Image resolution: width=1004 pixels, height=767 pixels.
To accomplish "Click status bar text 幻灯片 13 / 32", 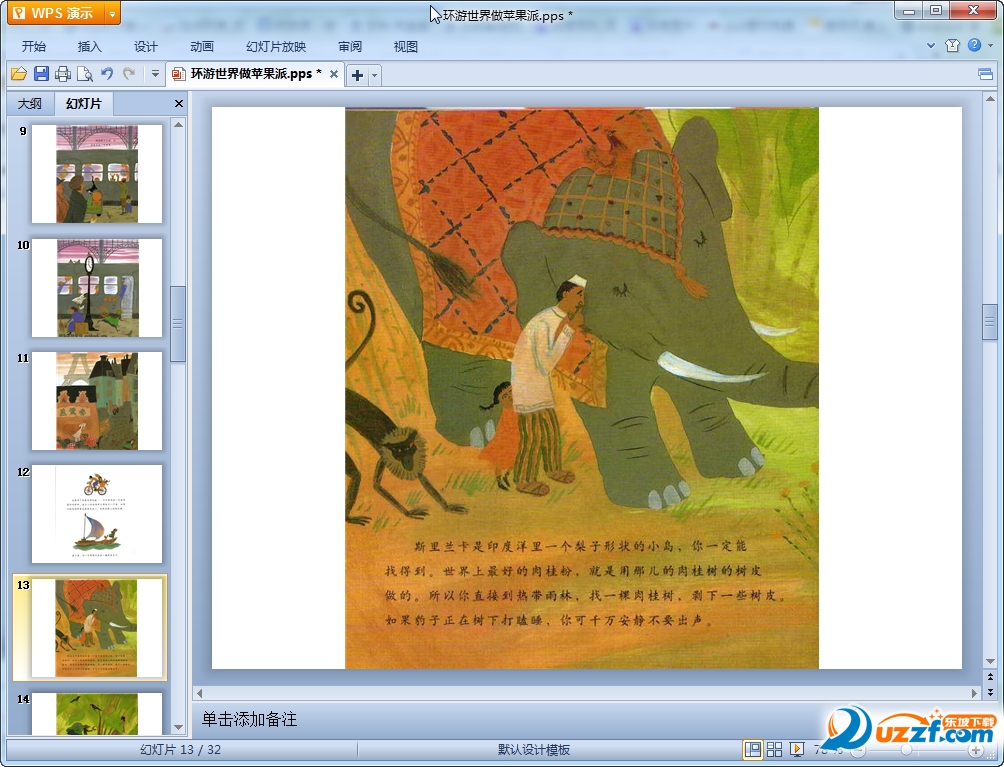I will click(x=181, y=750).
